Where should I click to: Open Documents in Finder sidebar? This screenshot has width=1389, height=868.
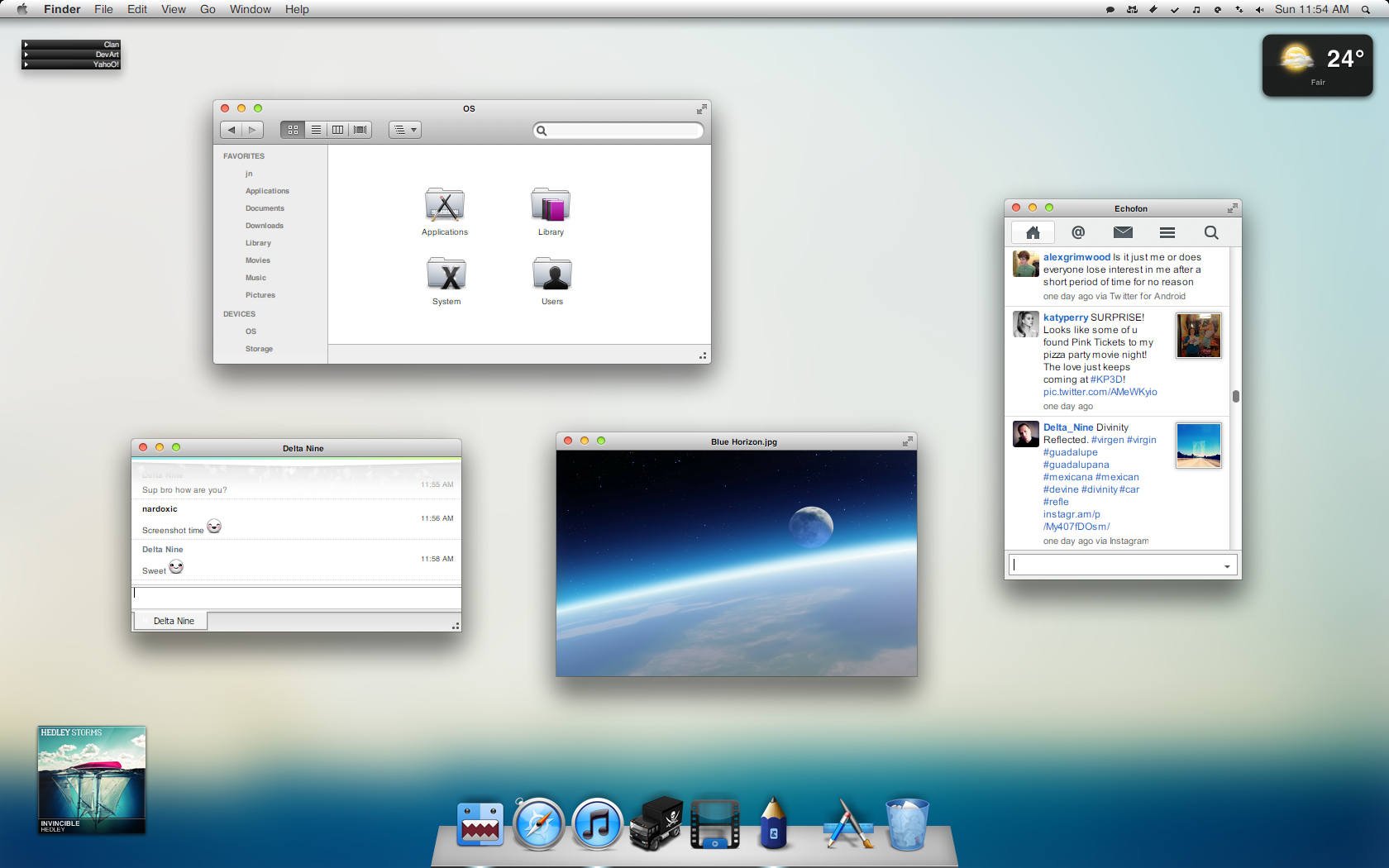click(265, 208)
